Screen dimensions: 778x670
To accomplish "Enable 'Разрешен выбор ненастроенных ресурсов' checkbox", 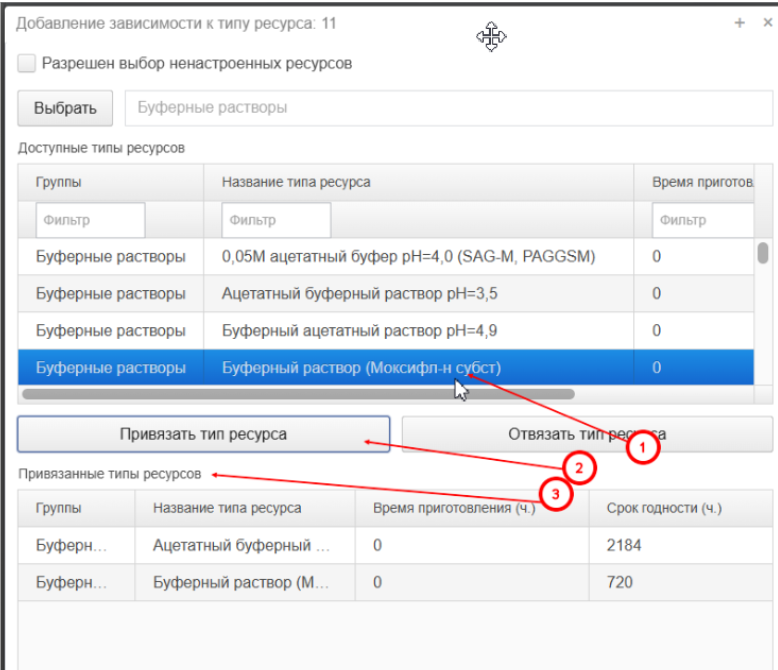I will pos(26,64).
